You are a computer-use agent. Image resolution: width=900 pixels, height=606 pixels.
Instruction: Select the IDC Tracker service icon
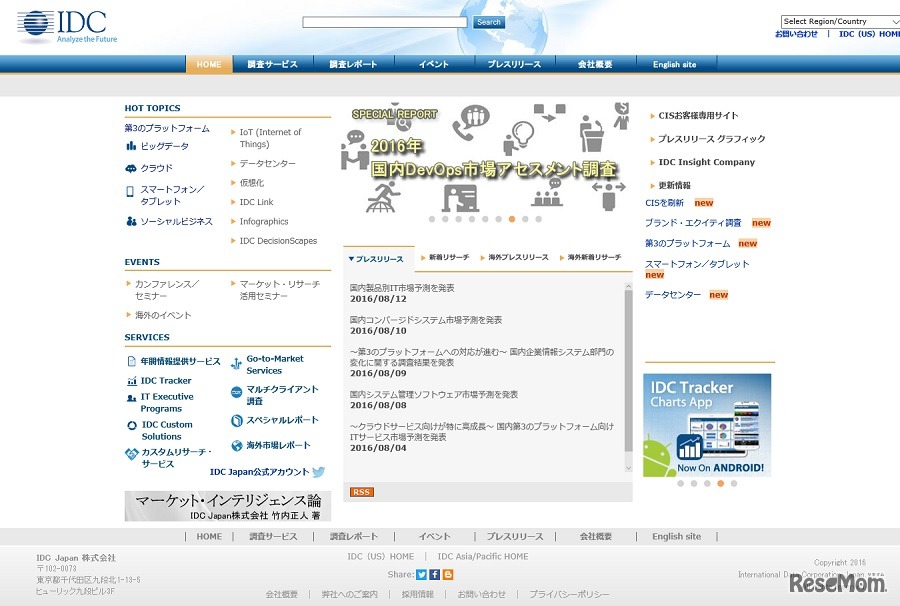[x=131, y=380]
